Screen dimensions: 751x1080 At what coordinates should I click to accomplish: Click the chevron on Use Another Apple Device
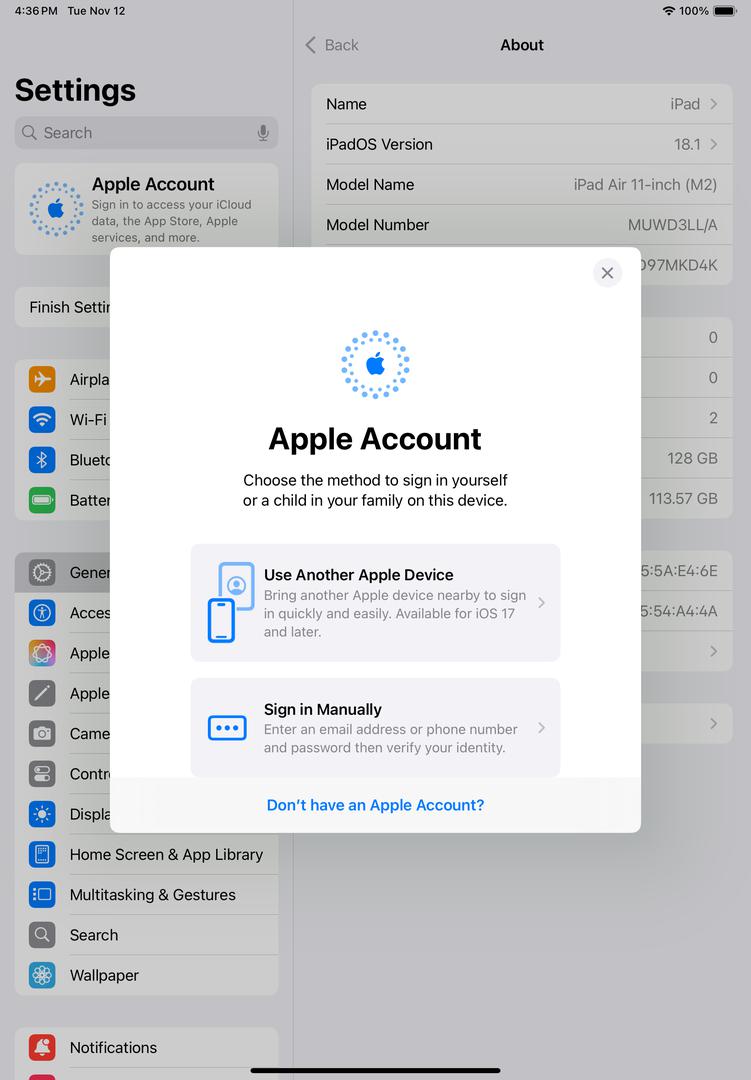click(542, 603)
